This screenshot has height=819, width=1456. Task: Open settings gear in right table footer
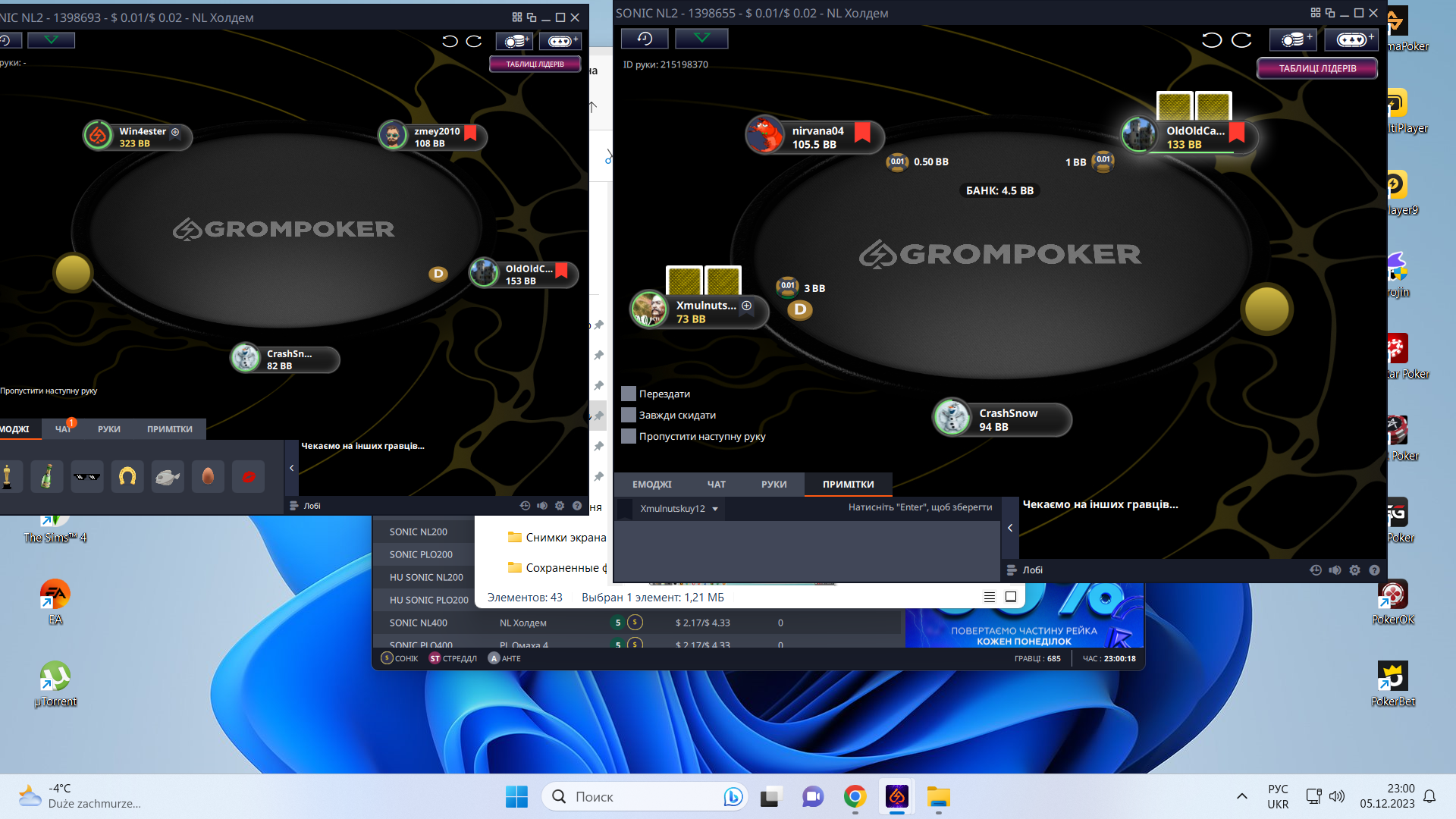coord(1355,570)
